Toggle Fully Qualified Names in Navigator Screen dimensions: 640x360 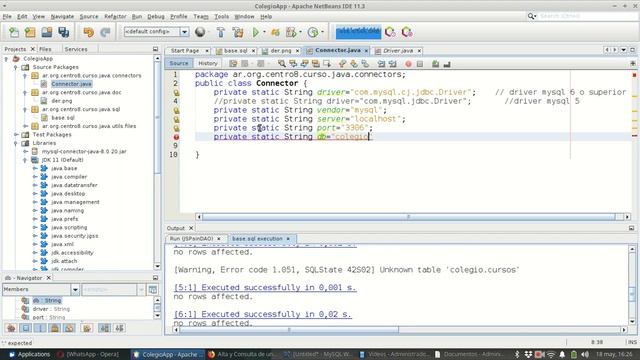[87, 328]
